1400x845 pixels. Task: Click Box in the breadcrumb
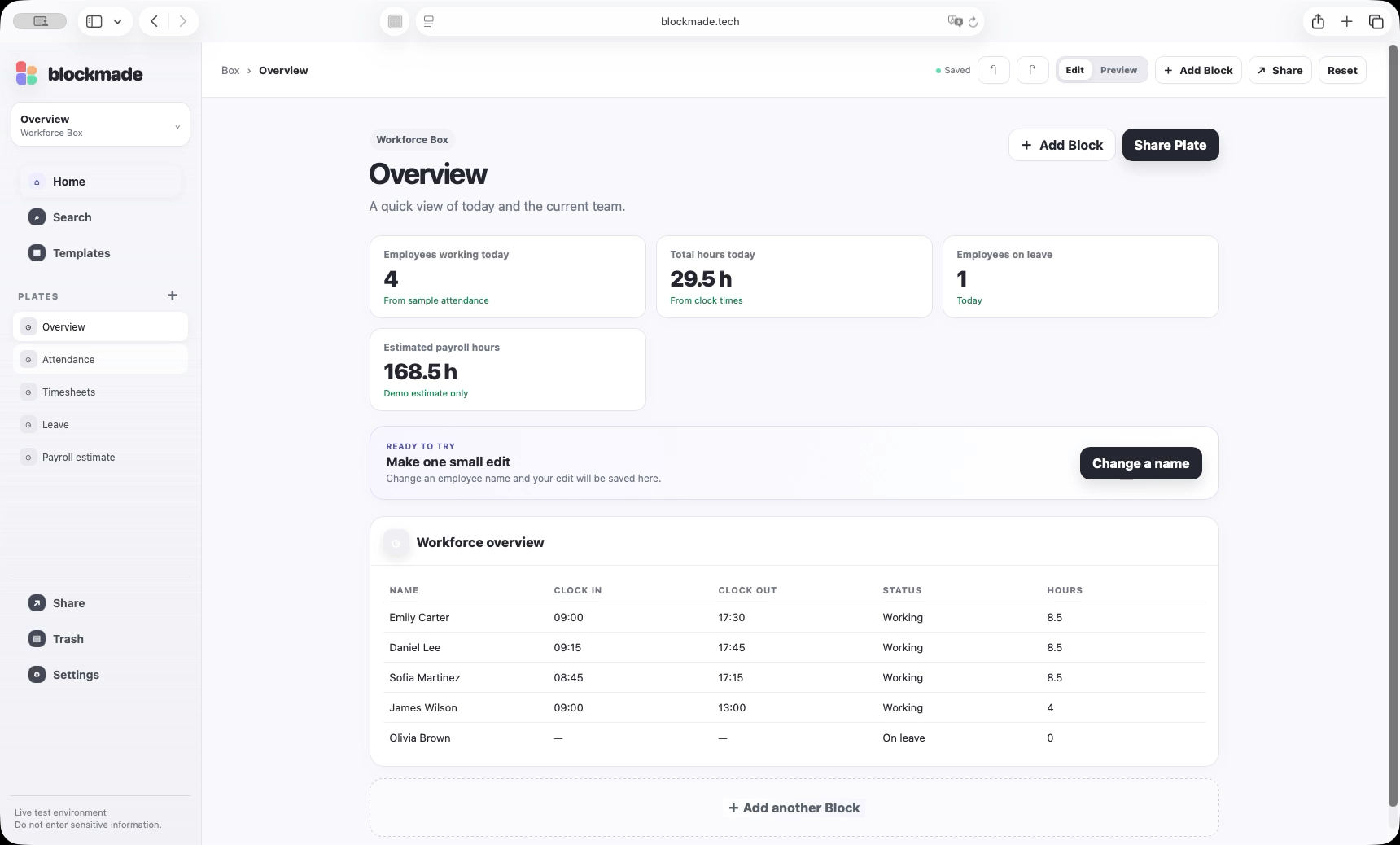(230, 70)
